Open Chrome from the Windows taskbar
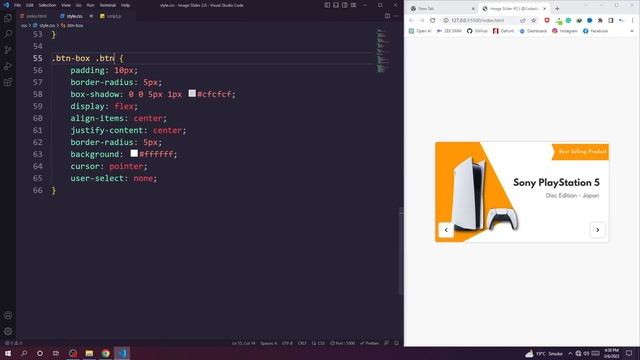 coord(106,353)
